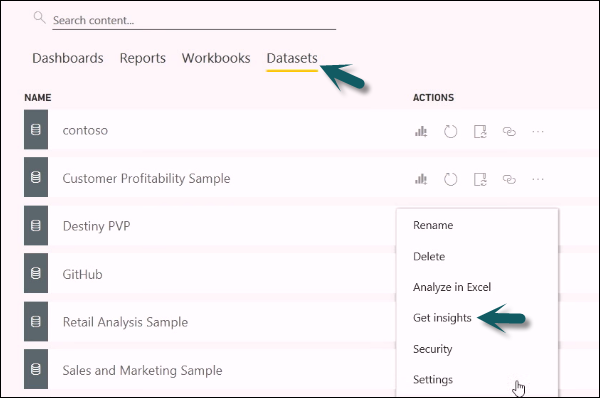The width and height of the screenshot is (600, 398).
Task: Schedule refresh for Customer Profitability Sample
Action: tap(480, 179)
